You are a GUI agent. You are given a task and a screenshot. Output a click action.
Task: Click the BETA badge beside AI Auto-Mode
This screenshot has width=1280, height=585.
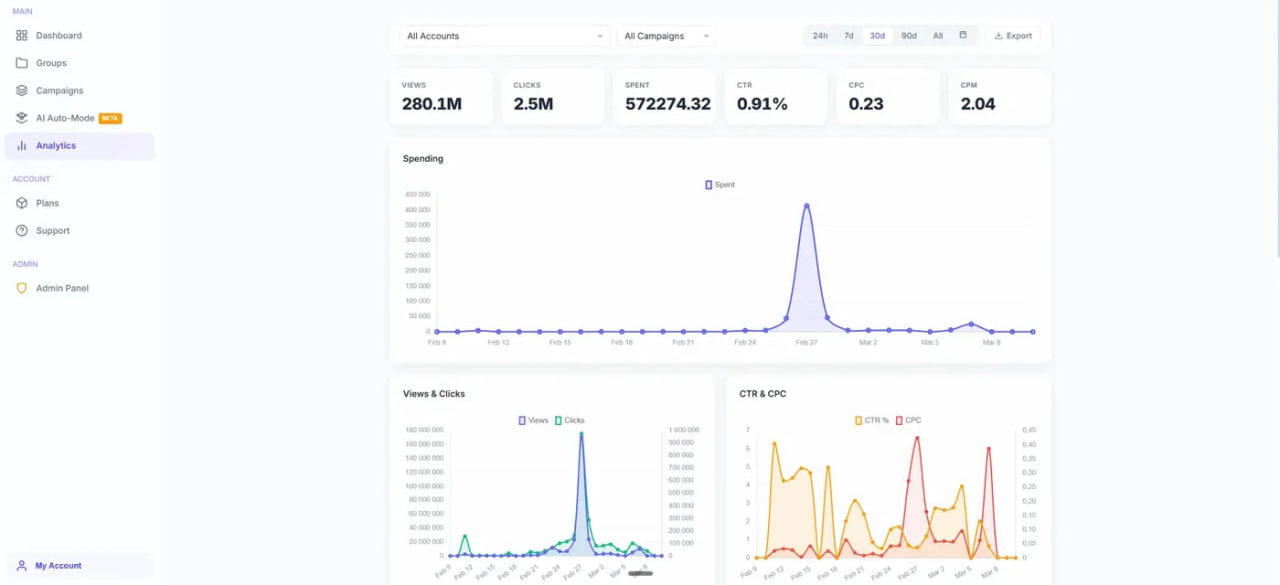(110, 118)
